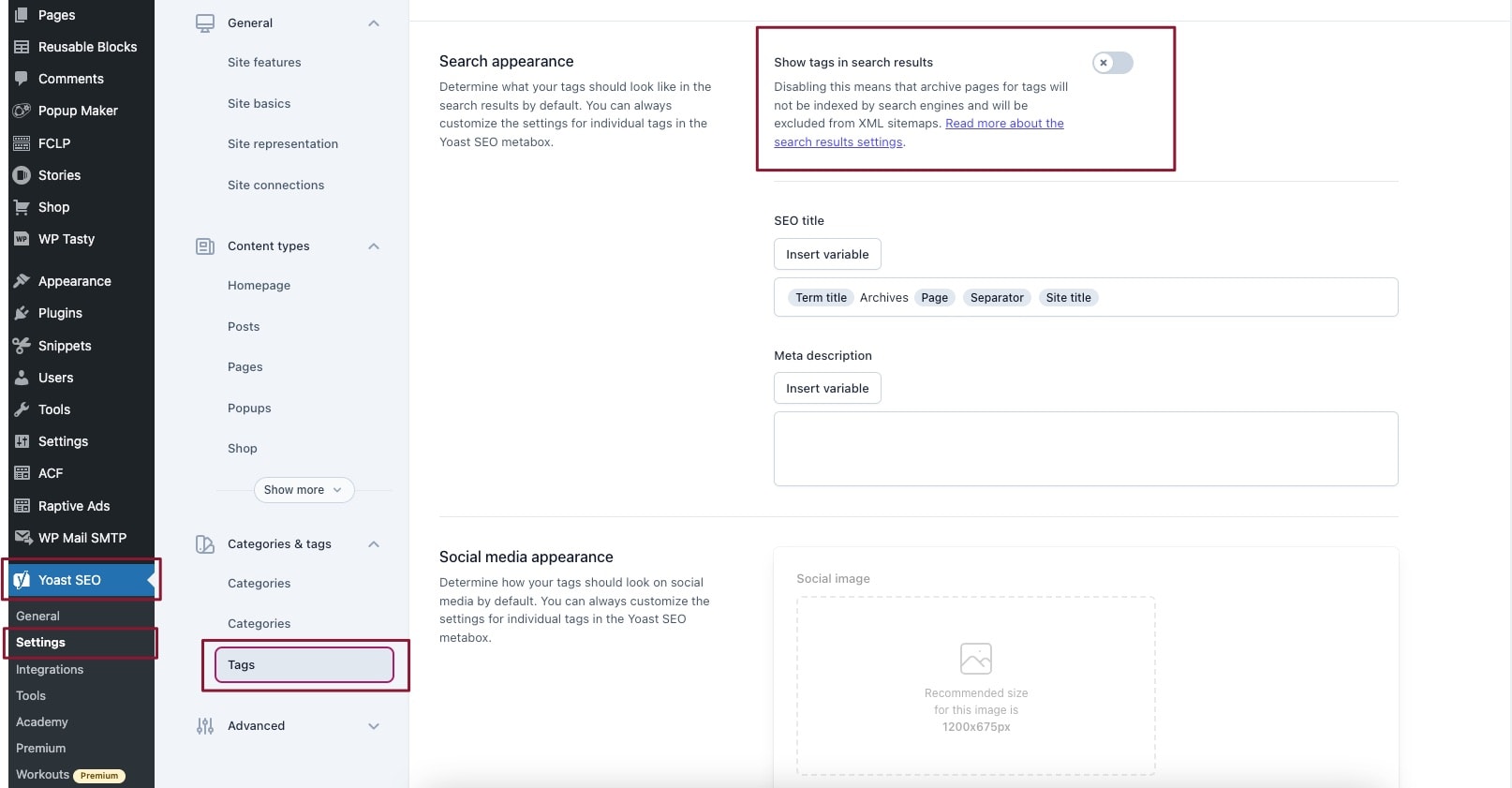Click the ACF icon
Viewport: 1512px width, 788px height.
click(22, 473)
